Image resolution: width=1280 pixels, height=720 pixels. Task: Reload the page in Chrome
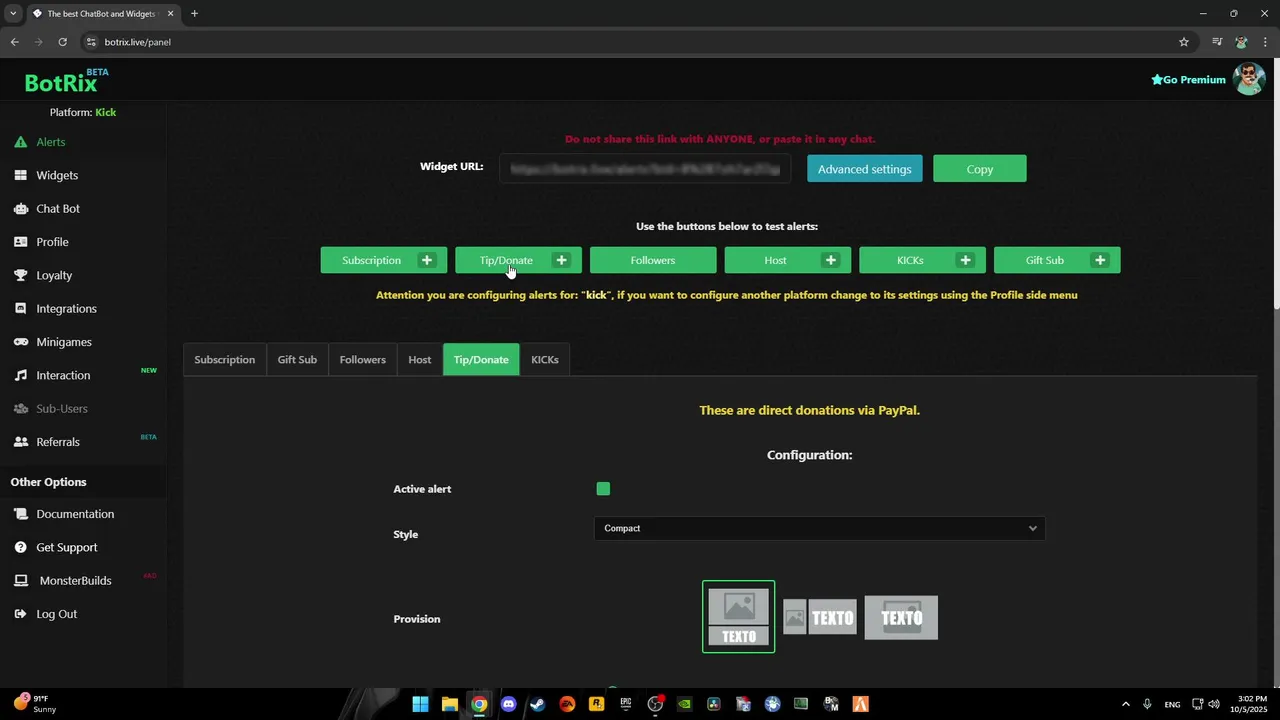tap(62, 42)
